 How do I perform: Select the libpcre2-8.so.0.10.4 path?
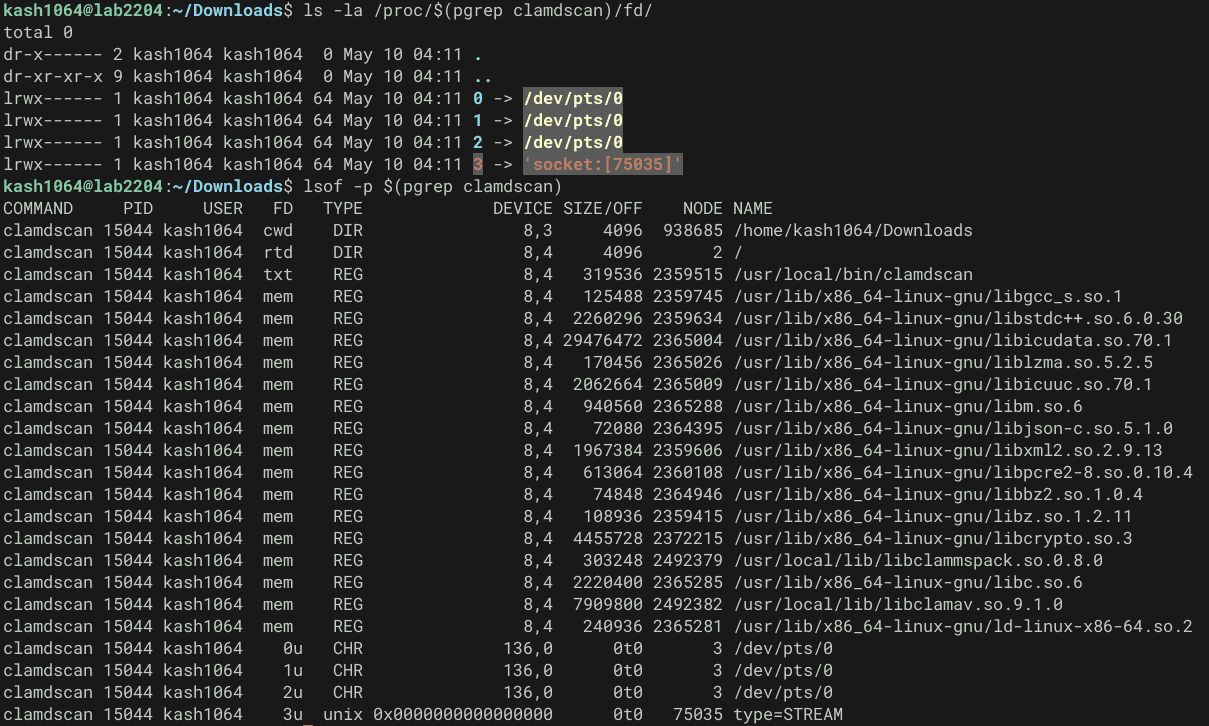pyautogui.click(x=963, y=472)
